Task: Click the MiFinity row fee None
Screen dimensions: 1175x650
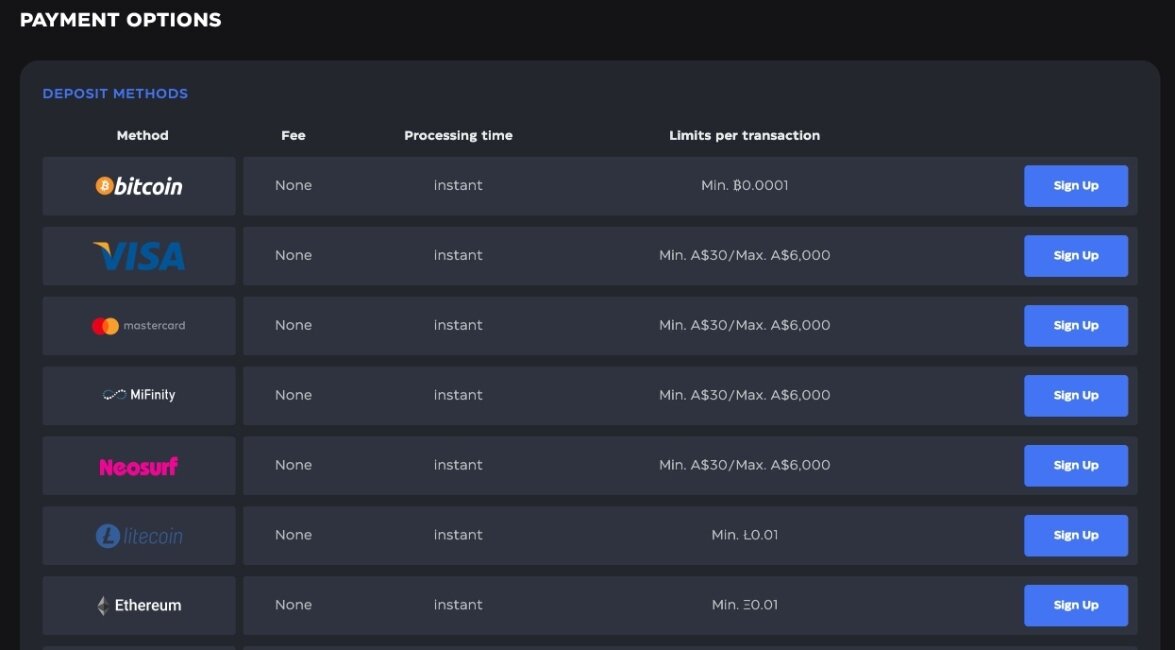Action: 293,395
